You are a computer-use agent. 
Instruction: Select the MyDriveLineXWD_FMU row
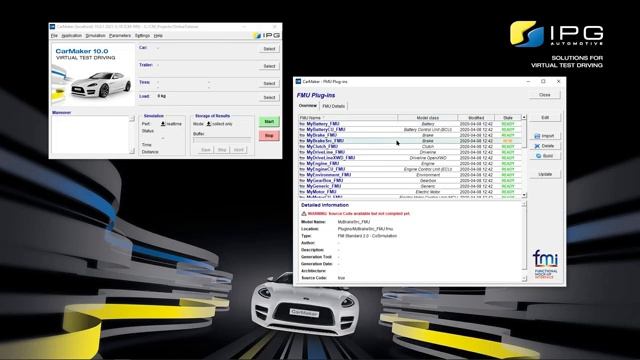[410, 158]
